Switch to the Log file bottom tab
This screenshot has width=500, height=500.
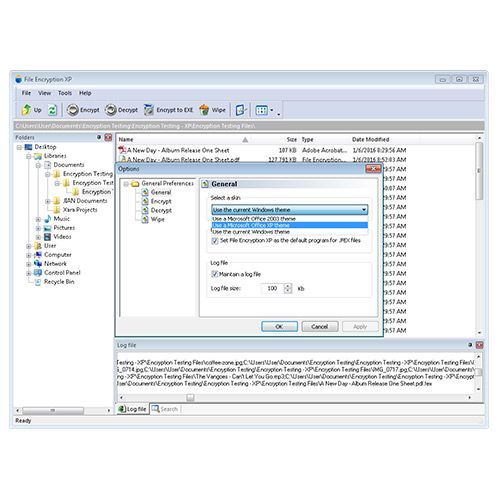[132, 409]
